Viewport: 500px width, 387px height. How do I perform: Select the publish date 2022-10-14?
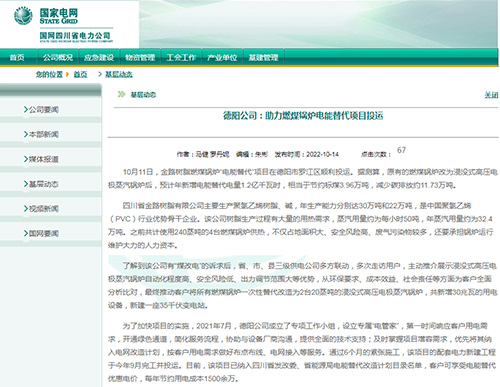322,154
